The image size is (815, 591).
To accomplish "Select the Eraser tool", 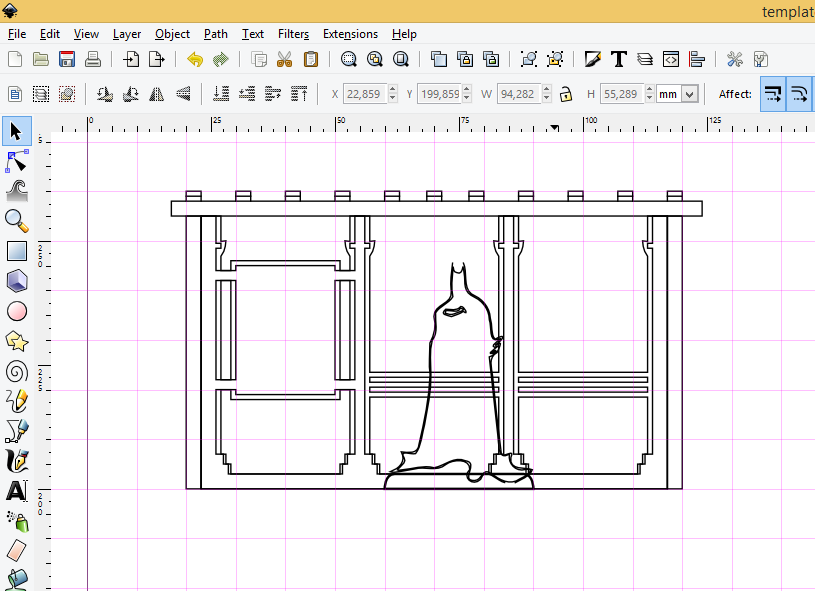I will [17, 550].
